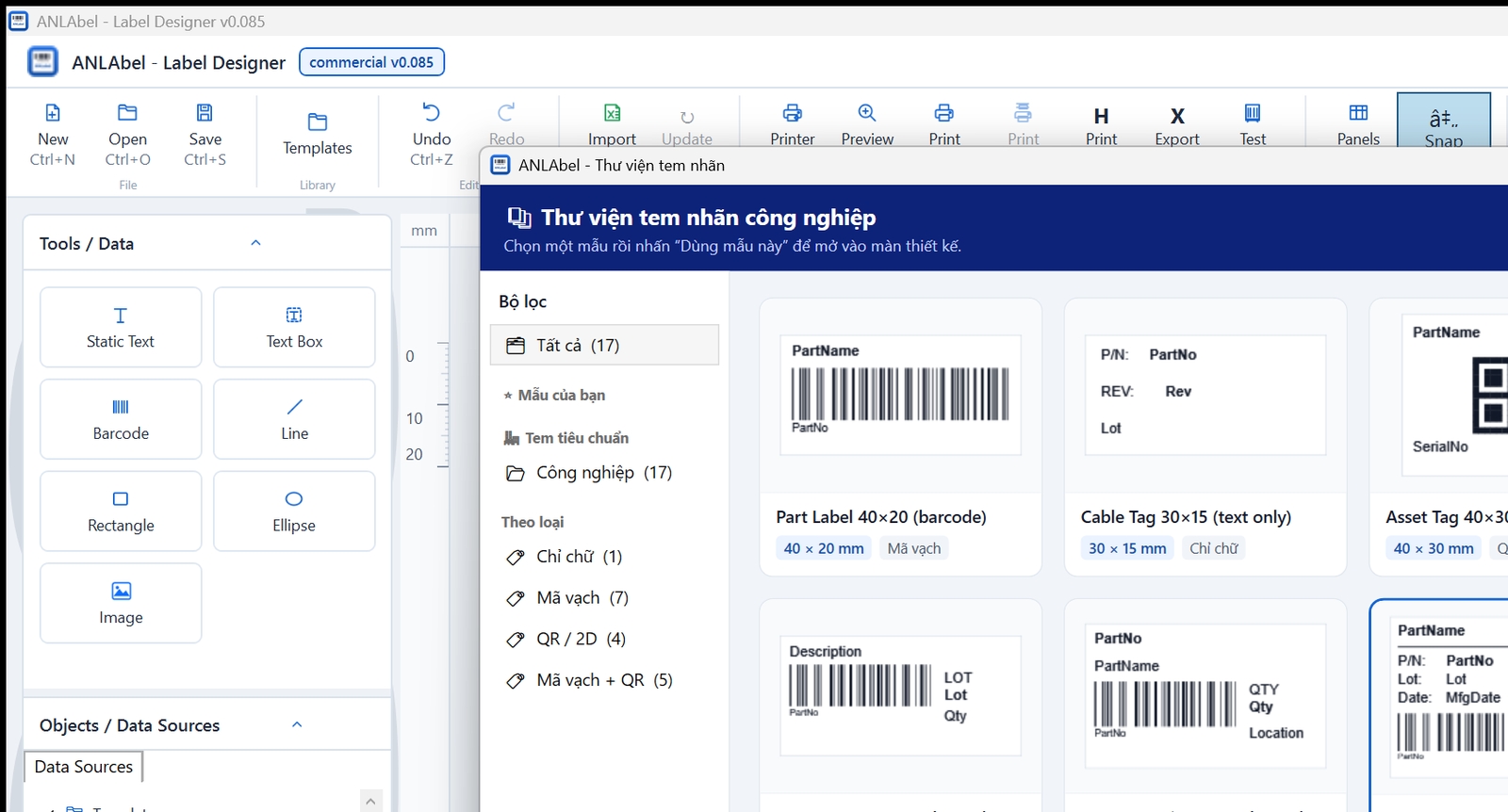The height and width of the screenshot is (812, 1508).
Task: Select the Barcode tool
Action: [x=121, y=419]
